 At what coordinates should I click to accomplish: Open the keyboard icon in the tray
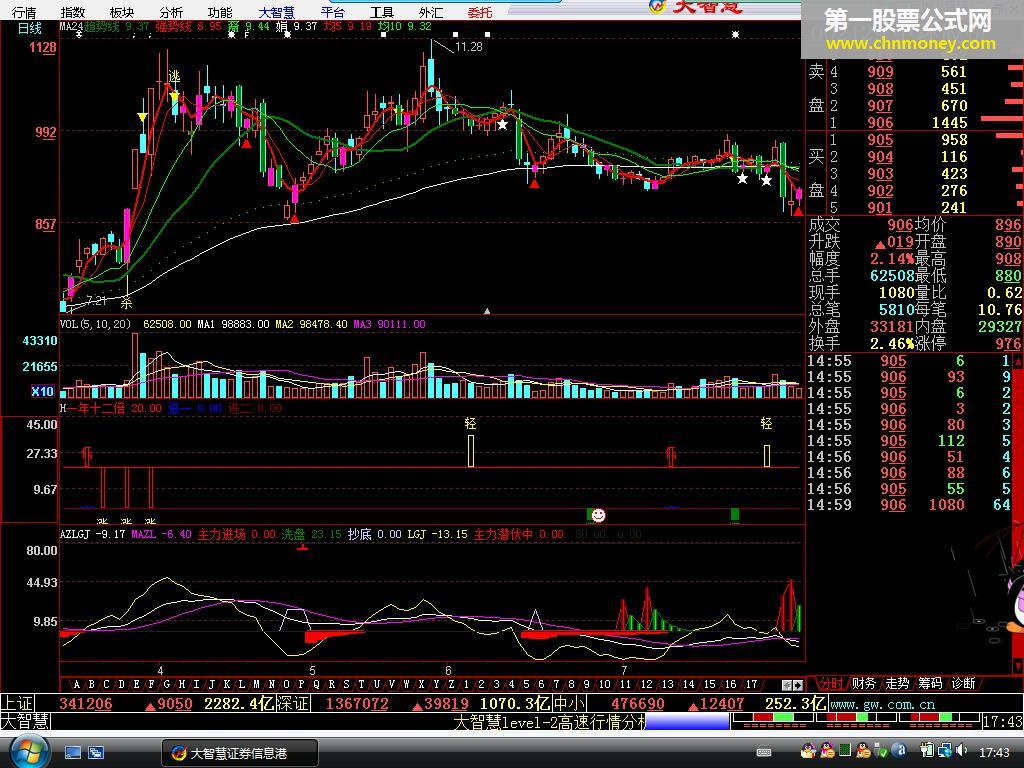763,752
